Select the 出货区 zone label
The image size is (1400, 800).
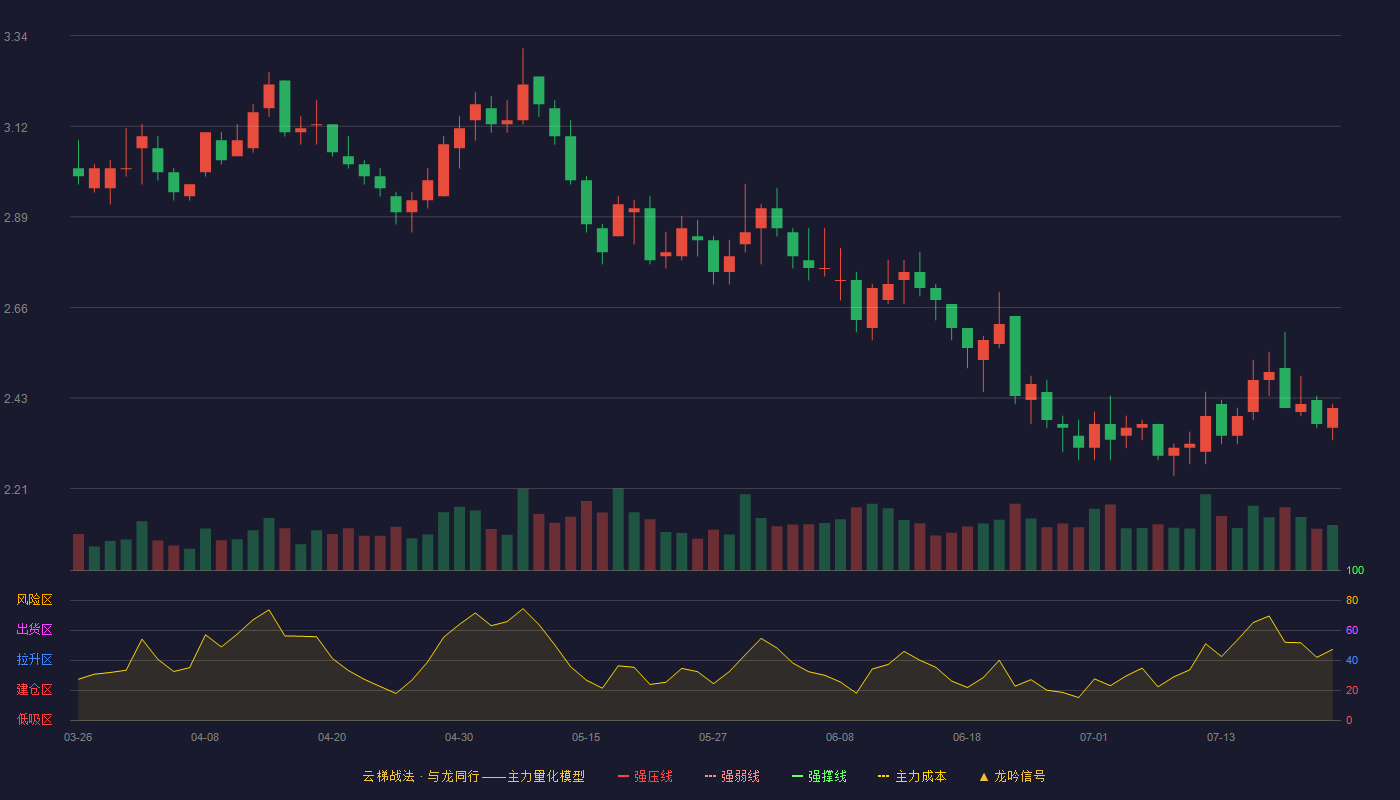[34, 630]
